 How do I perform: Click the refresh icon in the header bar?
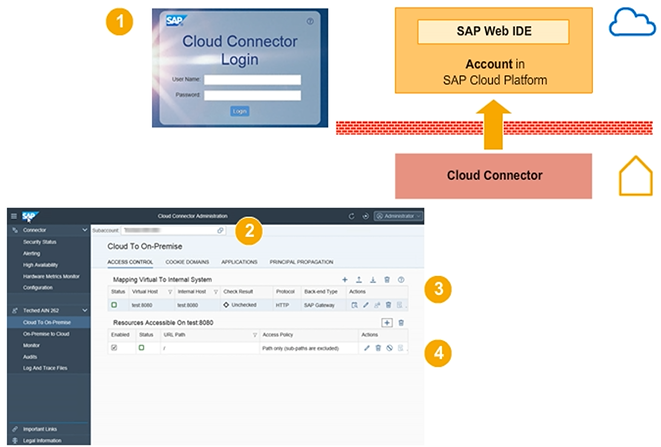tap(351, 216)
